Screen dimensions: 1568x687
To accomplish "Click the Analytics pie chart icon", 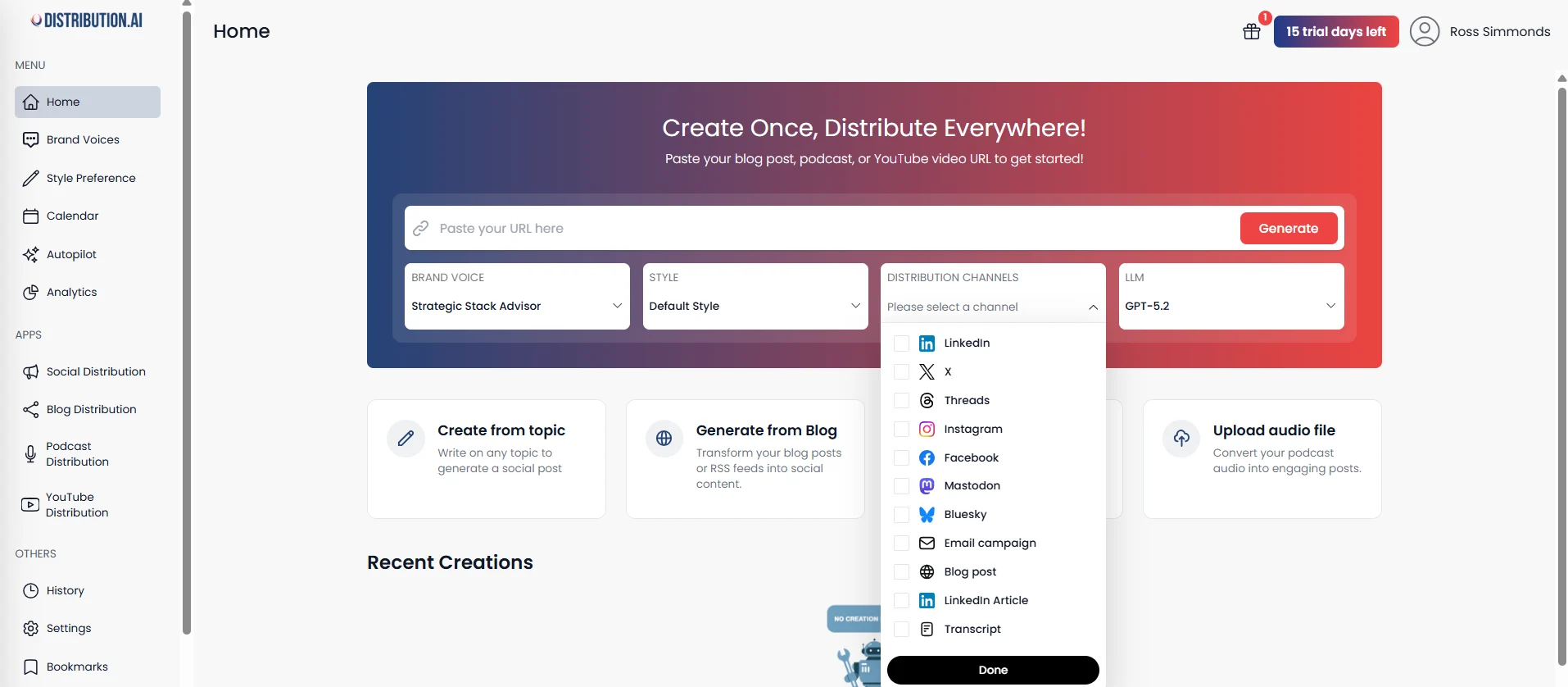I will point(31,293).
